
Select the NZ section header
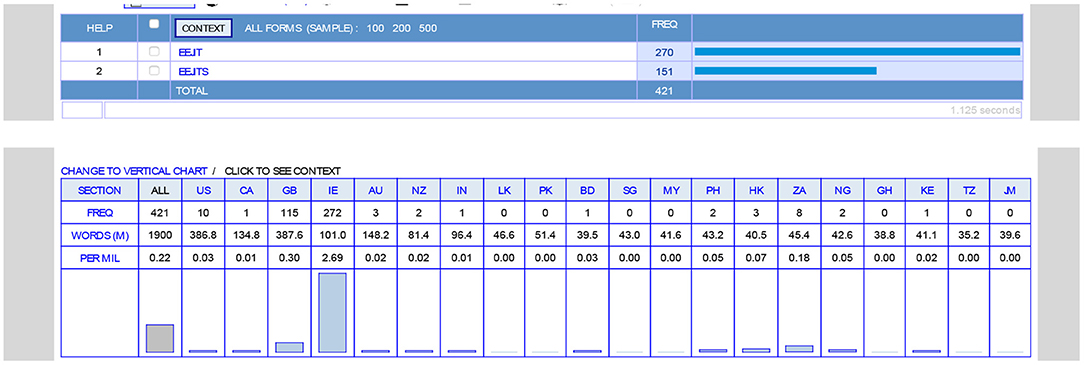418,190
